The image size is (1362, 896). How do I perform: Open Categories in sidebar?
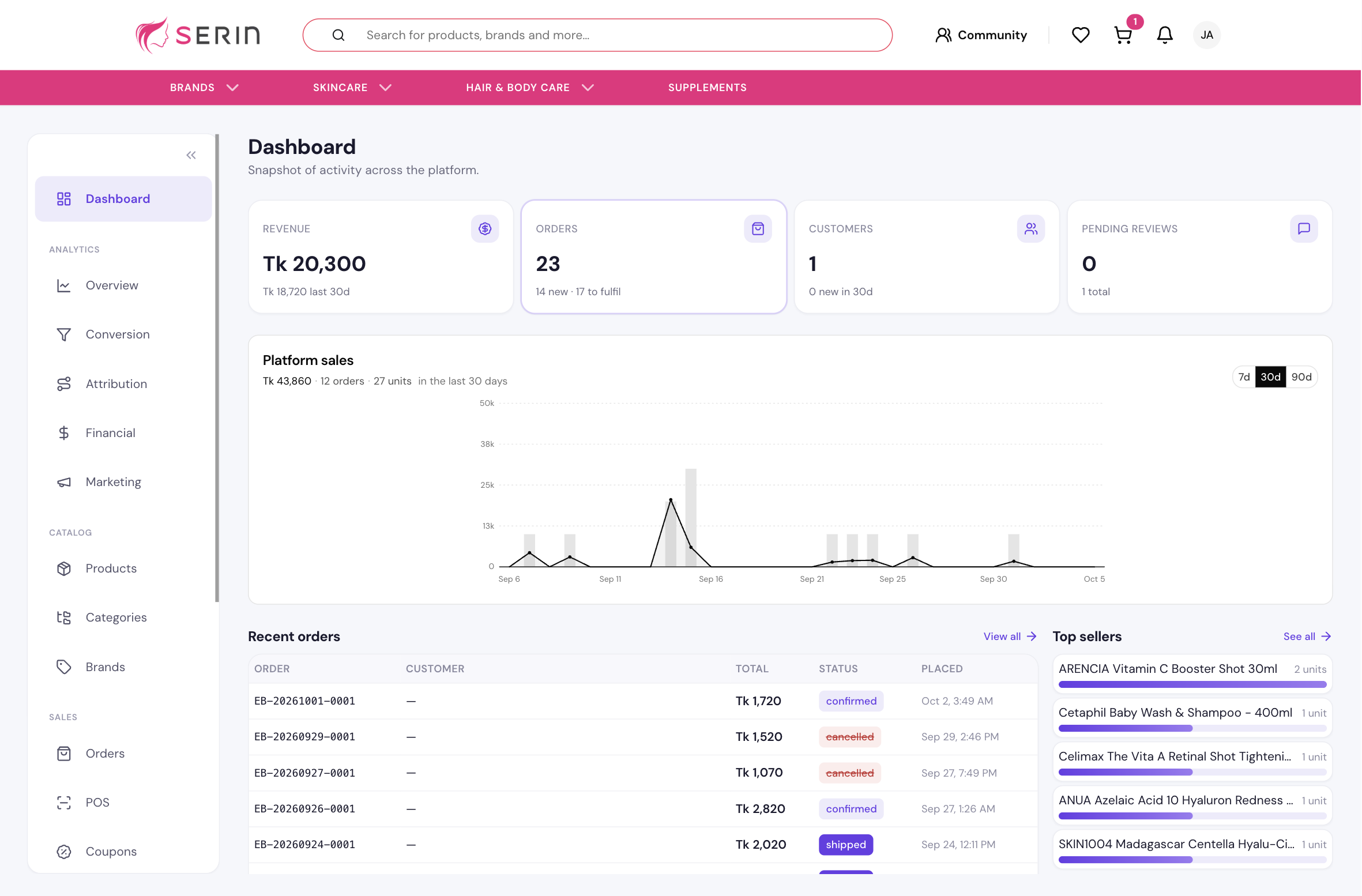[x=123, y=618]
